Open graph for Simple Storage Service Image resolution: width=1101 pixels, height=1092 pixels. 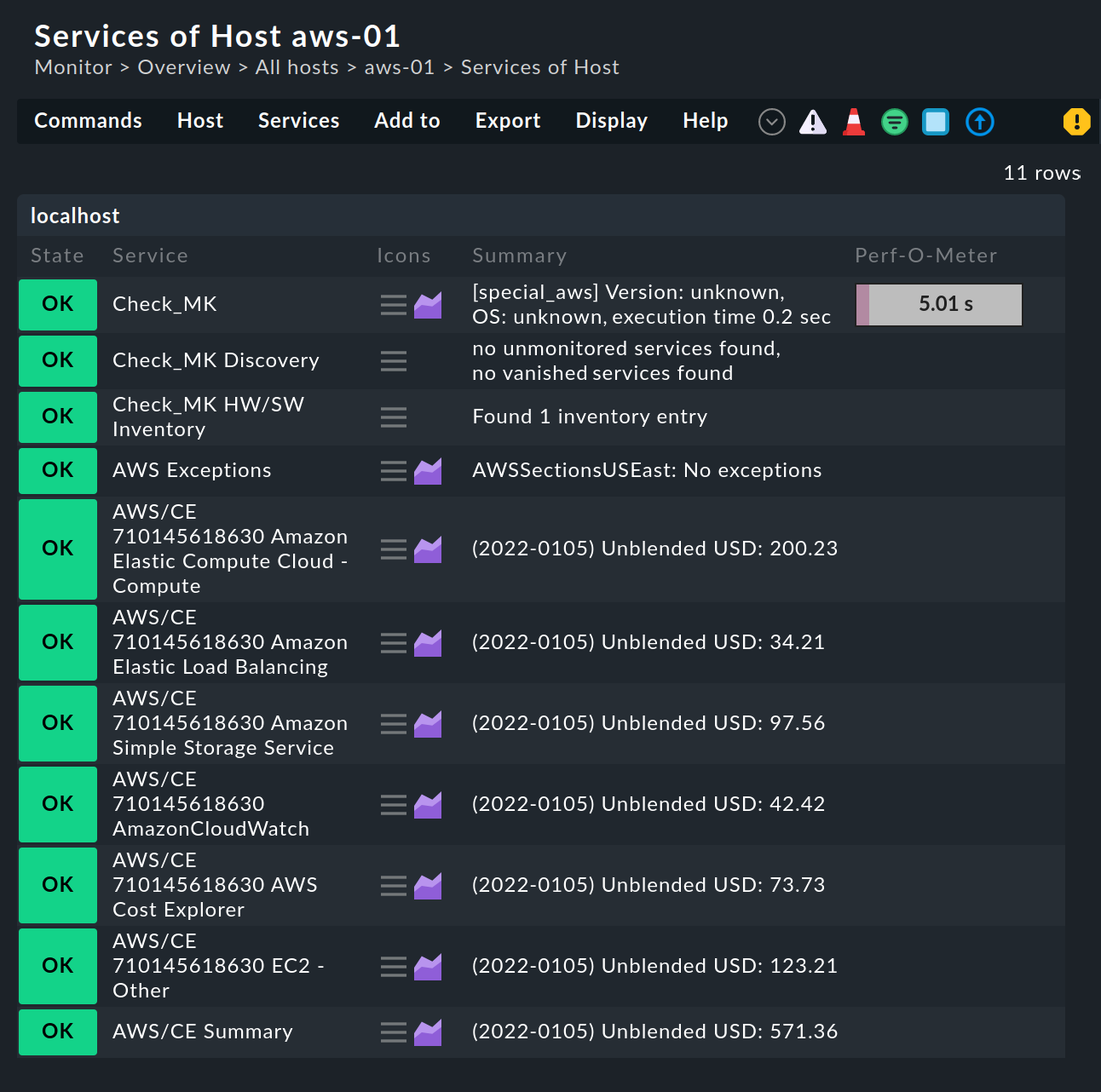pyautogui.click(x=428, y=724)
